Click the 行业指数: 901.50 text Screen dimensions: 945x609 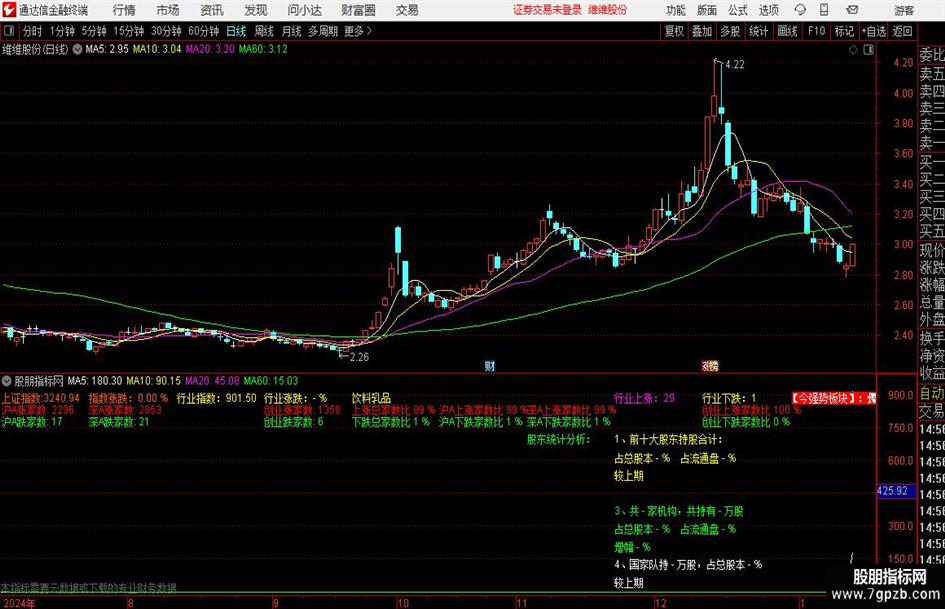pos(216,399)
